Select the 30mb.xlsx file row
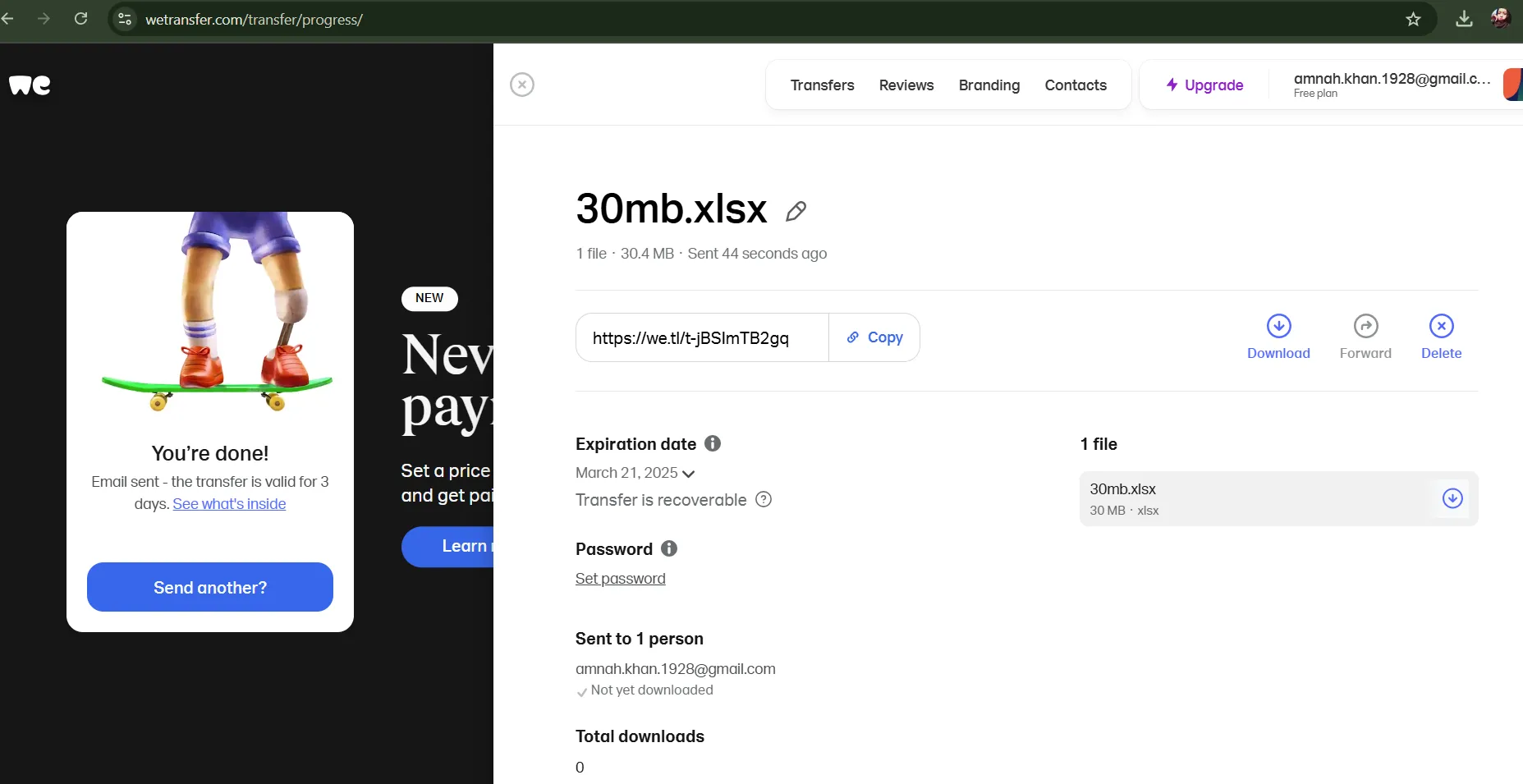1523x784 pixels. click(1278, 498)
